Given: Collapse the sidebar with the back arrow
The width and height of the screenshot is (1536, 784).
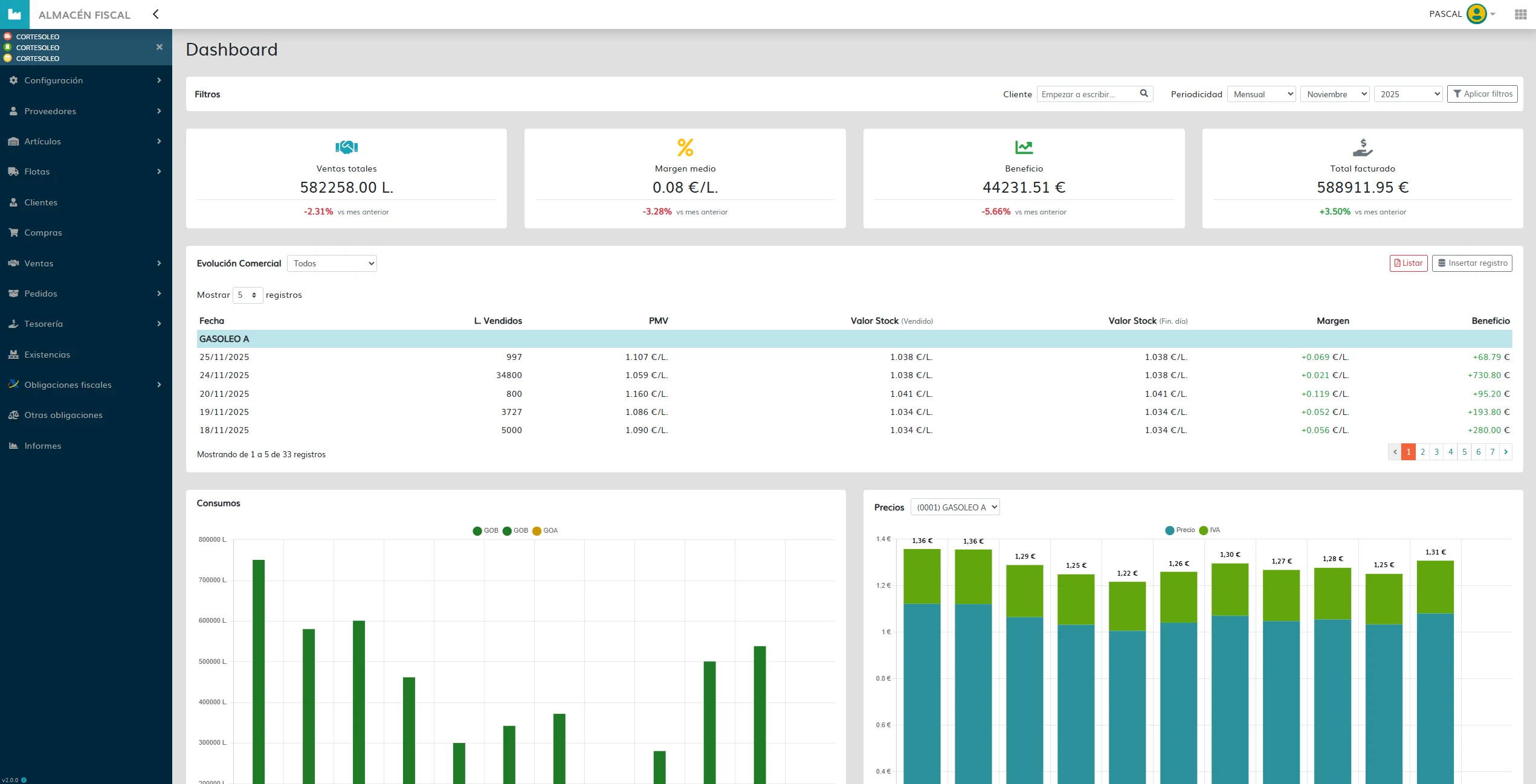Looking at the screenshot, I should pos(156,14).
